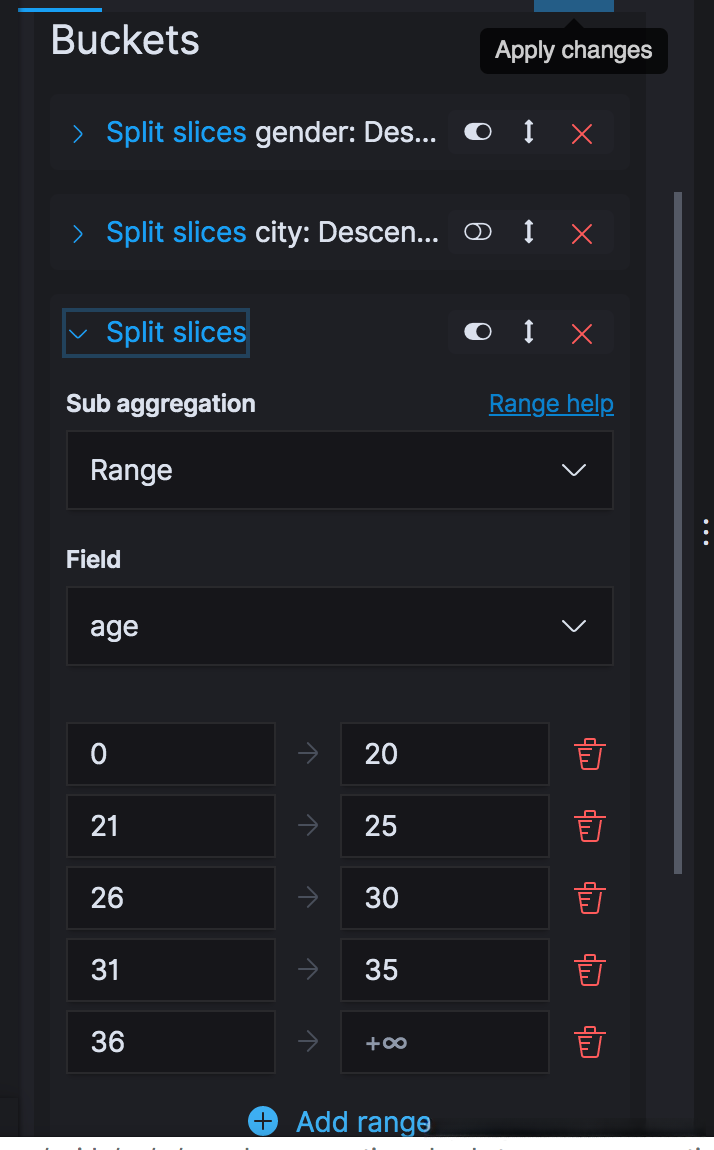Grab the drag handle for gender bucket
The width and height of the screenshot is (714, 1150).
tap(529, 132)
